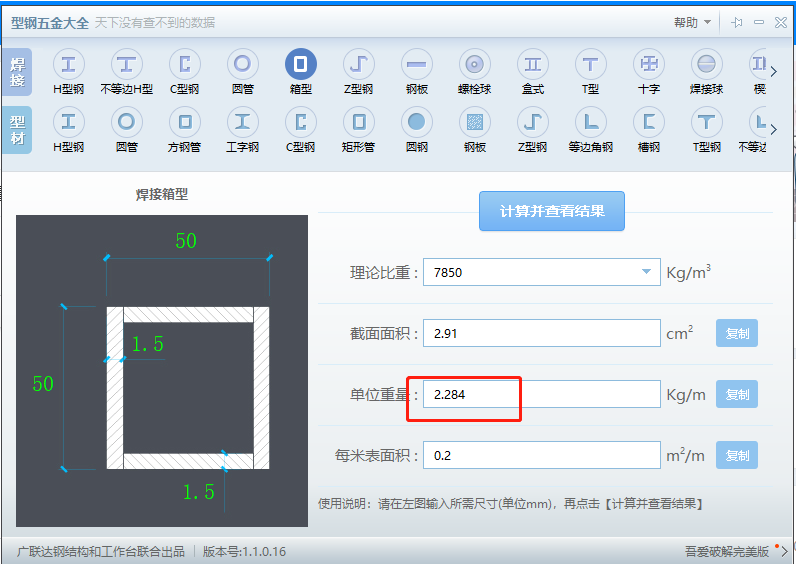Select welded Z型钢 icon in 焊接 row
The height and width of the screenshot is (564, 796).
(358, 65)
